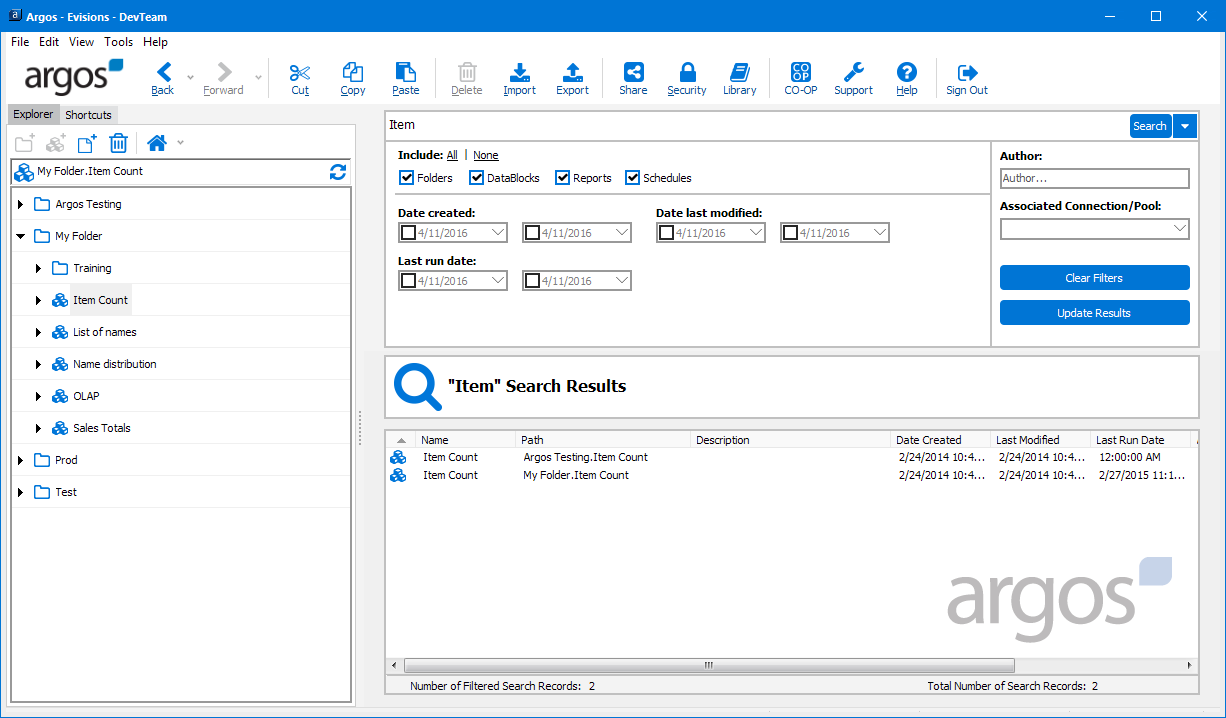The width and height of the screenshot is (1226, 718).
Task: Enable the first Last run date checkbox
Action: pyautogui.click(x=409, y=281)
